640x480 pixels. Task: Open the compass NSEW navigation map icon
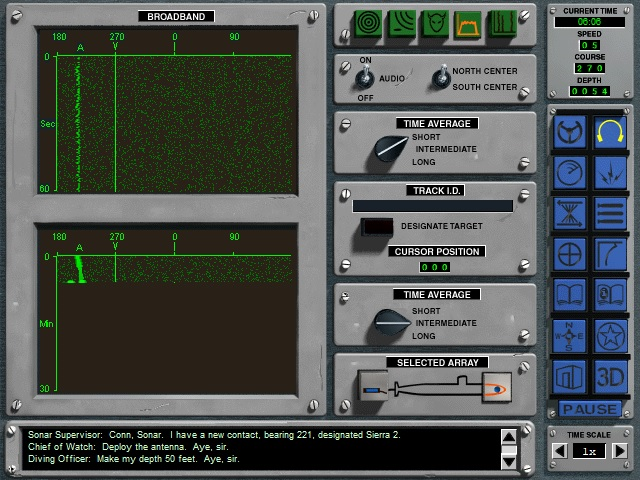[x=570, y=336]
